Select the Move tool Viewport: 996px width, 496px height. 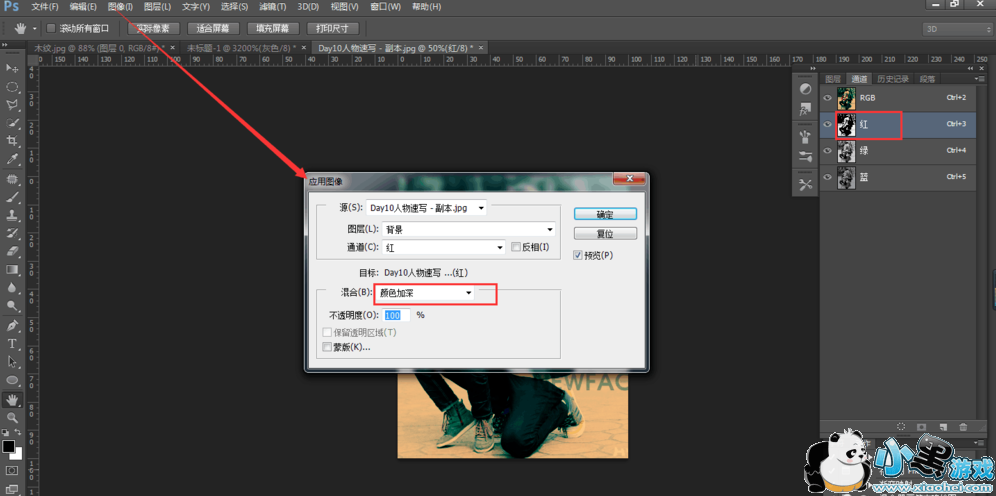pyautogui.click(x=12, y=68)
